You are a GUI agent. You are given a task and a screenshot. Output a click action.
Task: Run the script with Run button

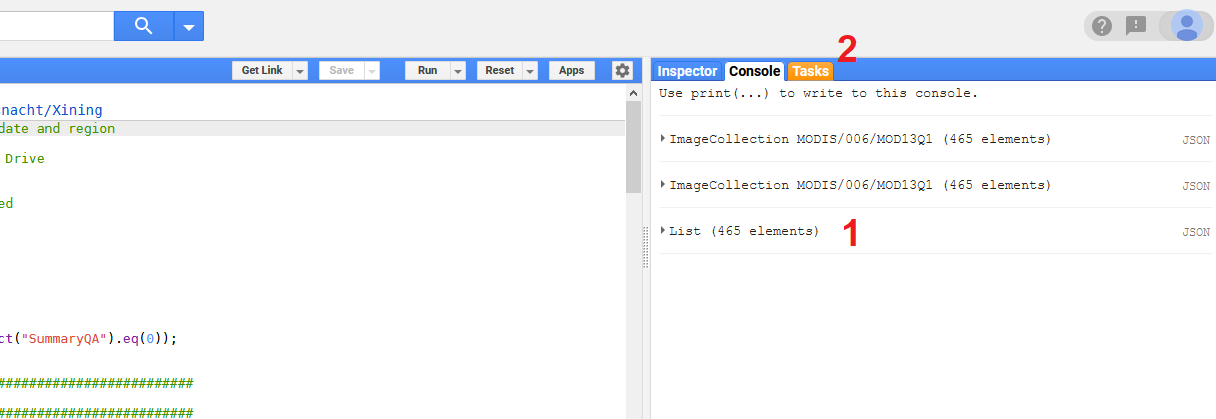point(427,71)
